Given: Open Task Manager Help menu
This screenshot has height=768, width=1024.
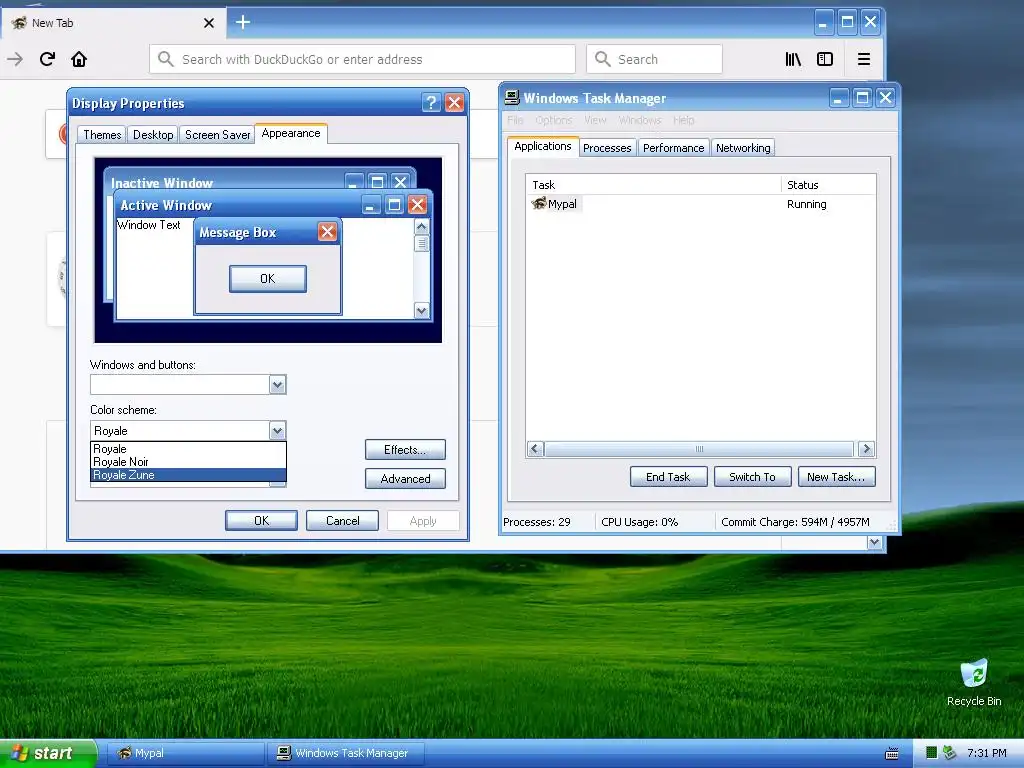Looking at the screenshot, I should pos(684,120).
